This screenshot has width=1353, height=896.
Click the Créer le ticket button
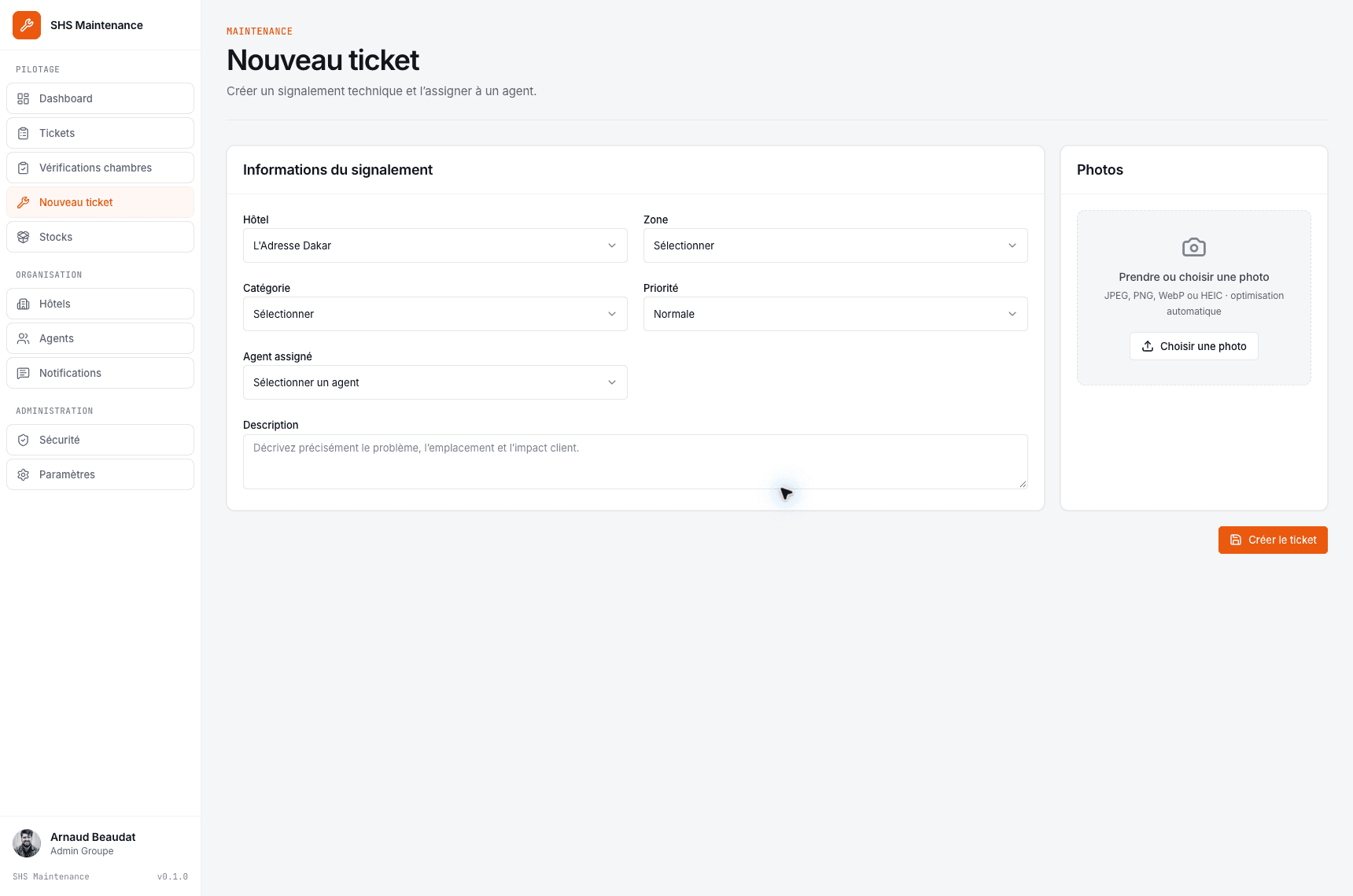[x=1273, y=540]
